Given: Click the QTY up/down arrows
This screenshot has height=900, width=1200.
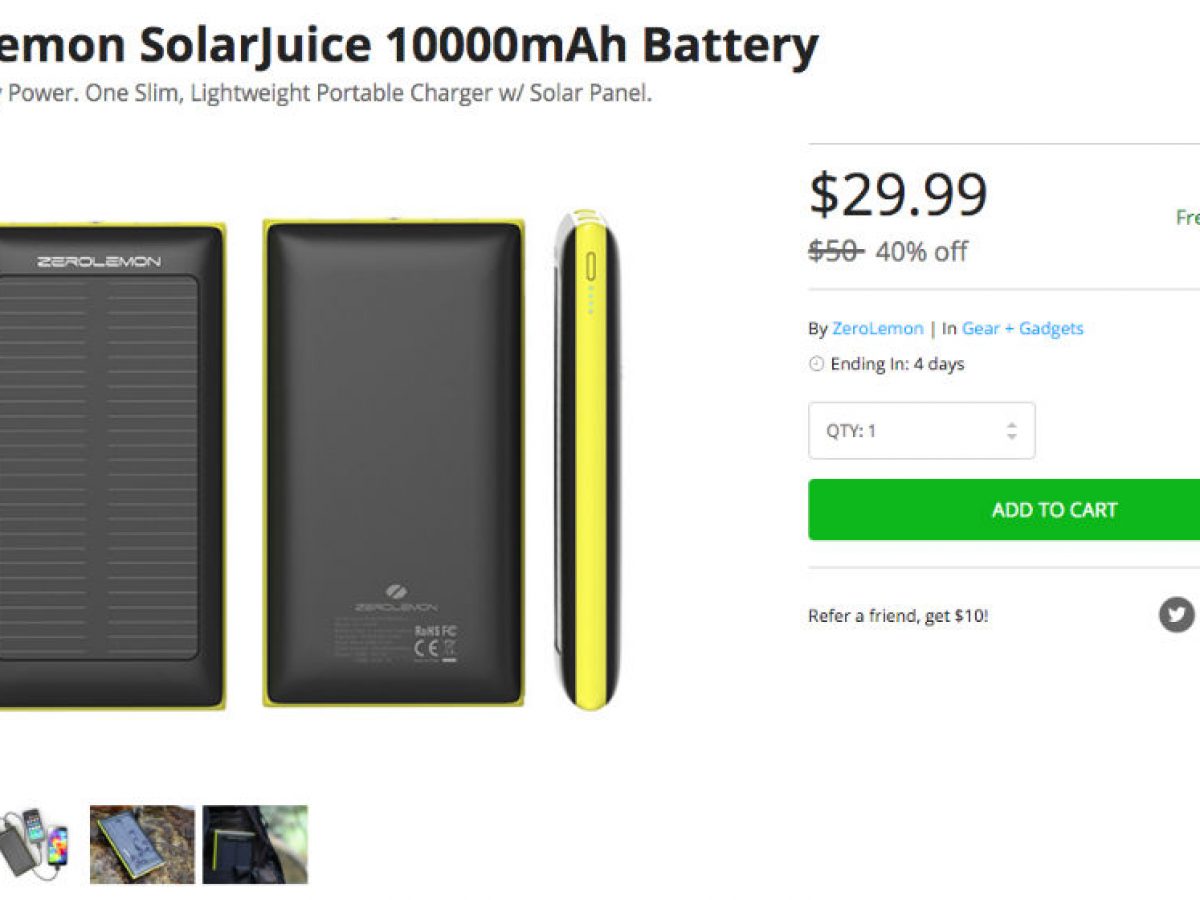Looking at the screenshot, I should pyautogui.click(x=1011, y=431).
